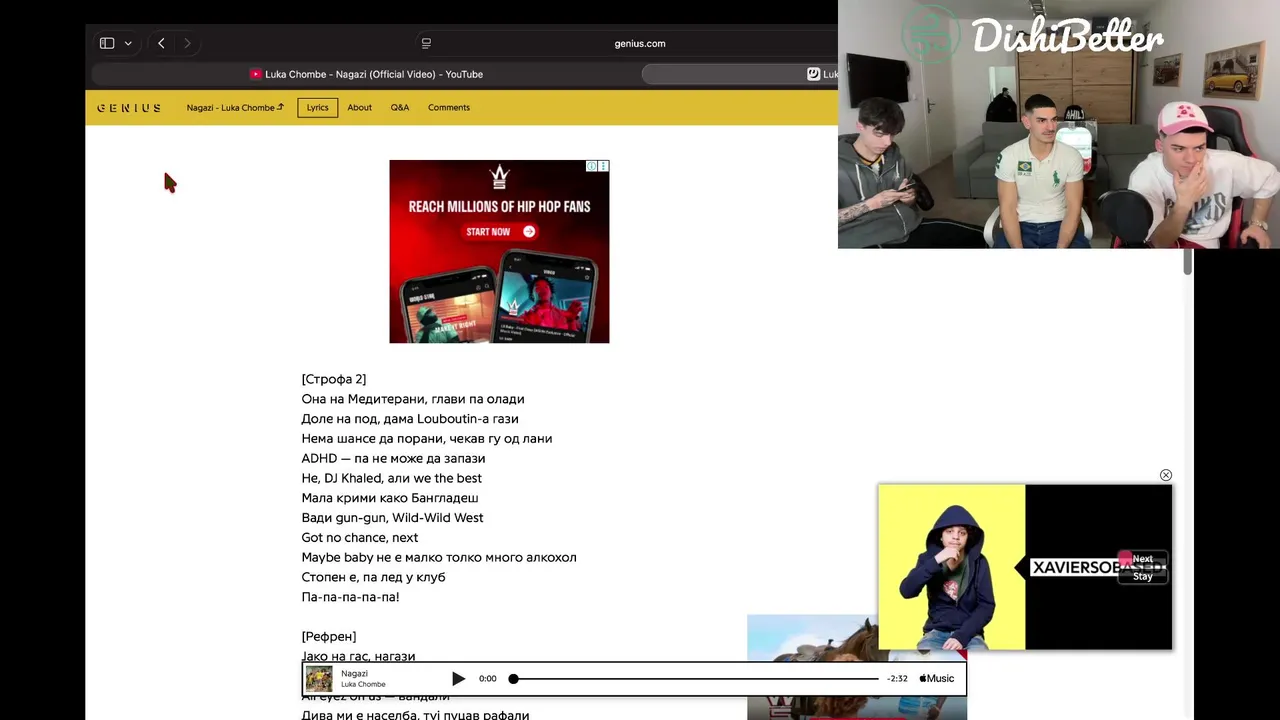Open the Nagazi - Luka Chombe header link

235,108
